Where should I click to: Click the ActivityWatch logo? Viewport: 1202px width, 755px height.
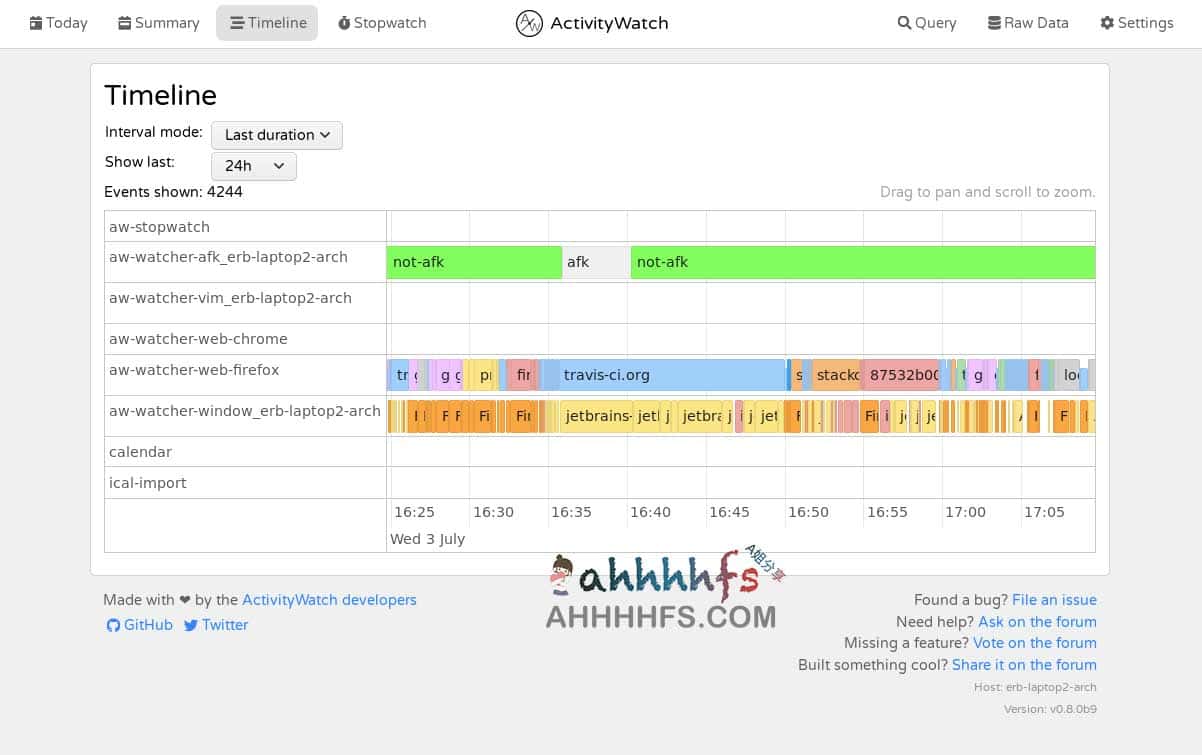click(591, 23)
